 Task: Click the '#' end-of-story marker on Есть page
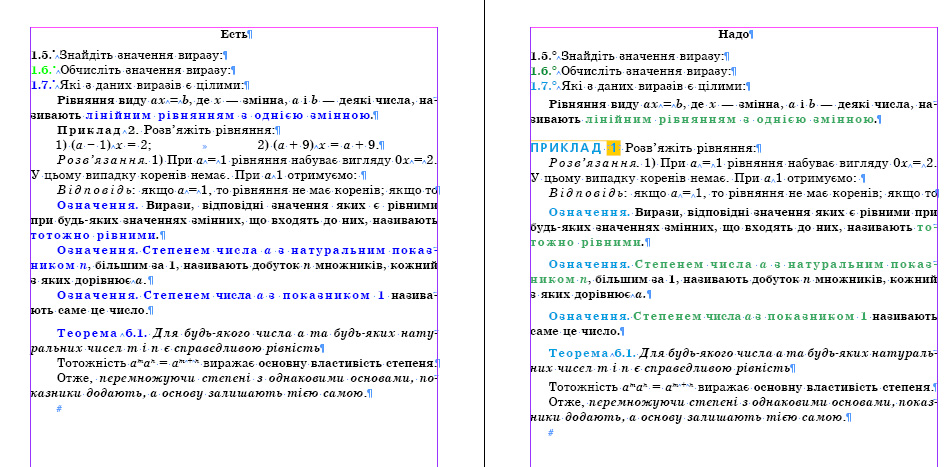click(x=59, y=409)
